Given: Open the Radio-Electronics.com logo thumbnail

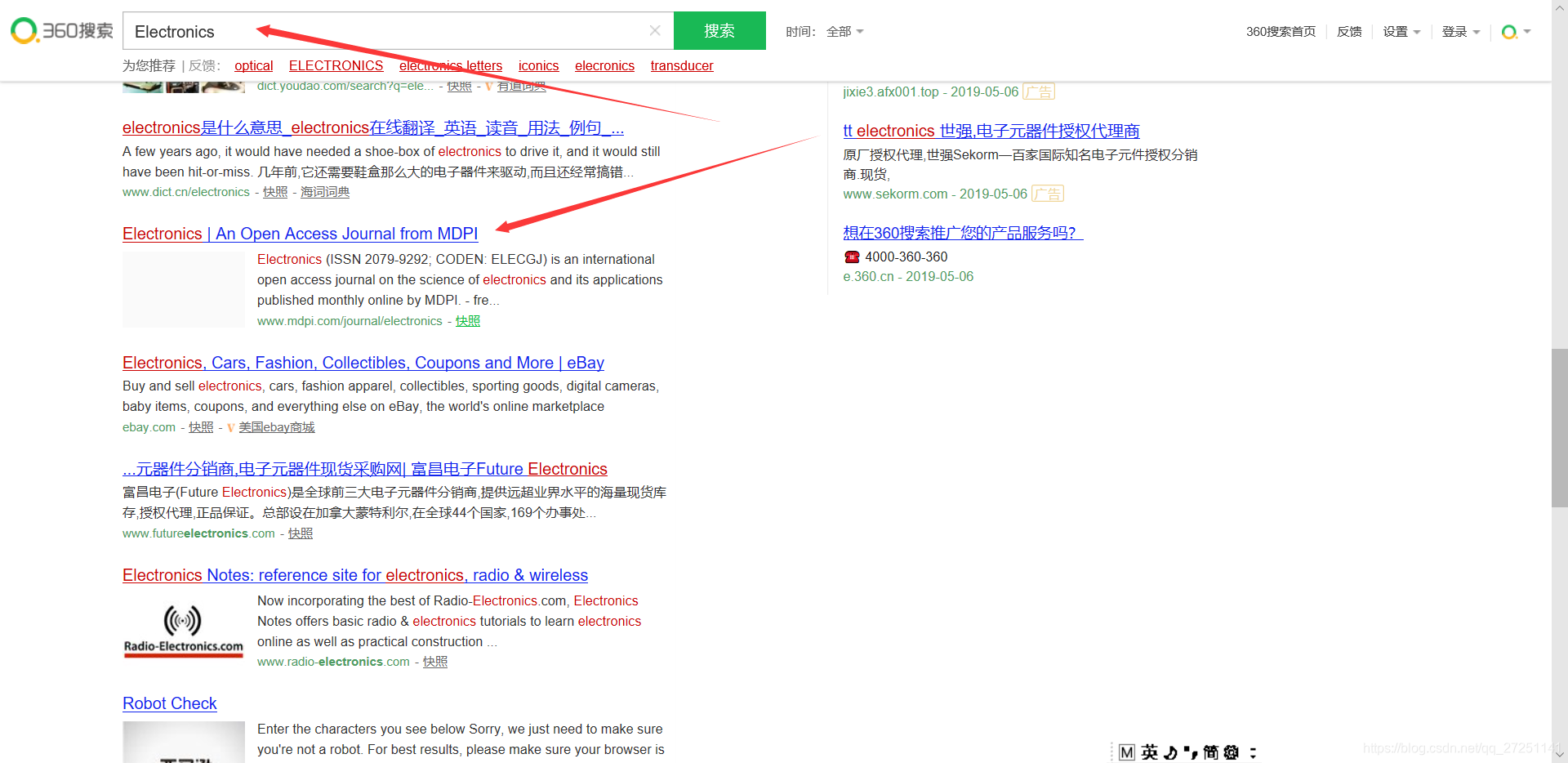Looking at the screenshot, I should click(x=184, y=631).
